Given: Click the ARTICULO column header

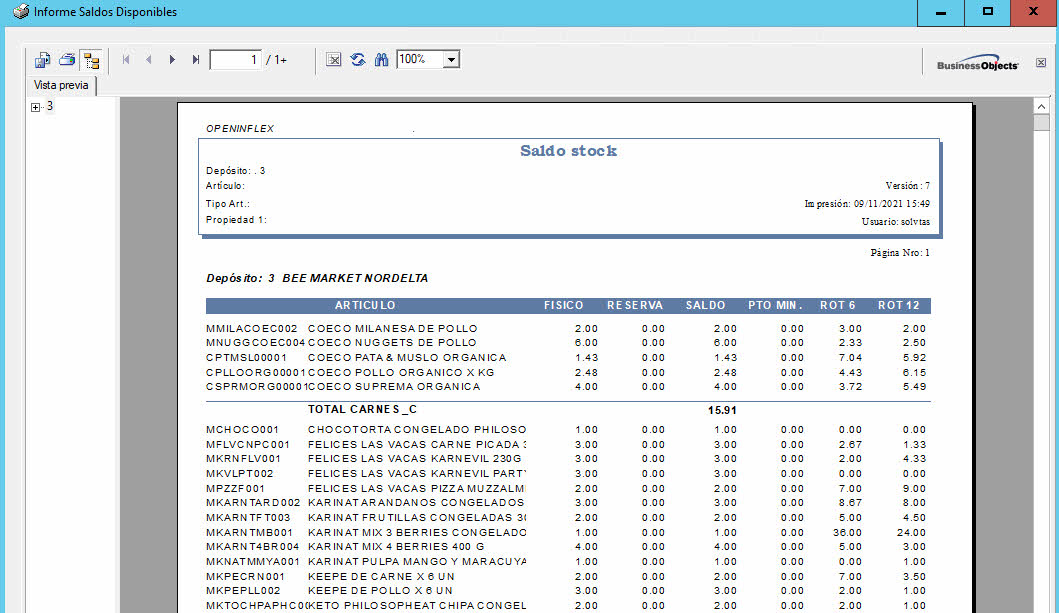Looking at the screenshot, I should [365, 306].
